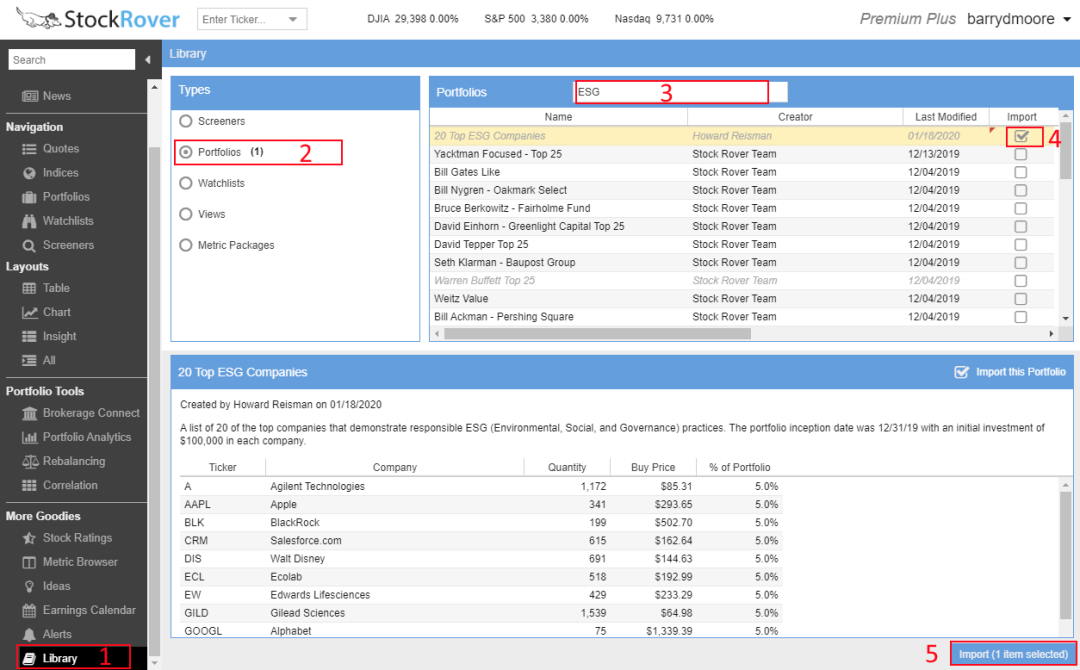Screen dimensions: 1080x670
Task: Select the Bill Ackman - Pershing Square row
Action: pos(742,317)
